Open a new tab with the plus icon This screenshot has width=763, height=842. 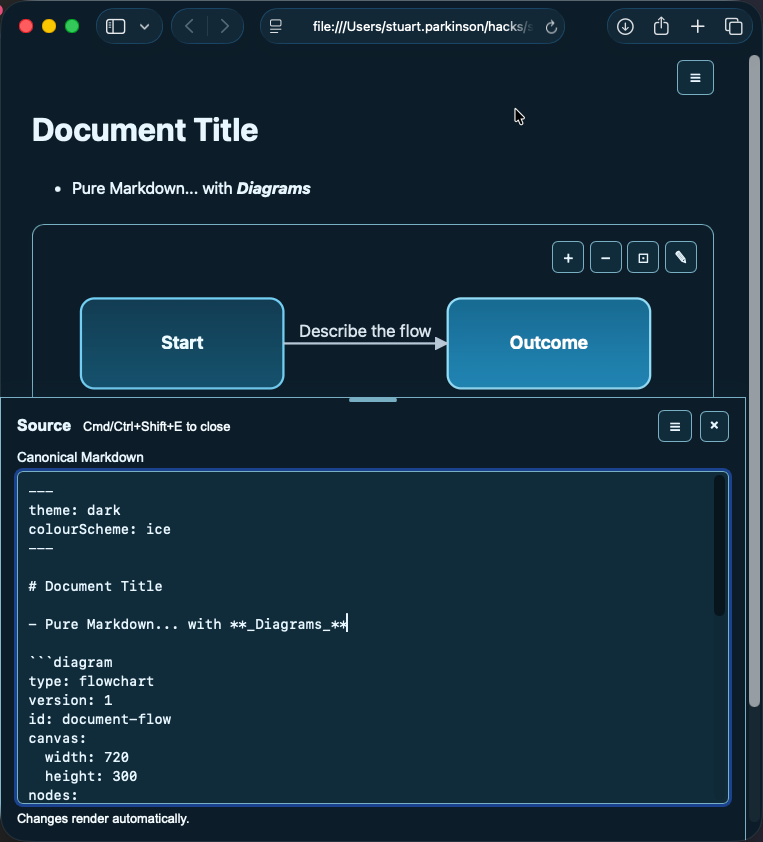pos(697,26)
